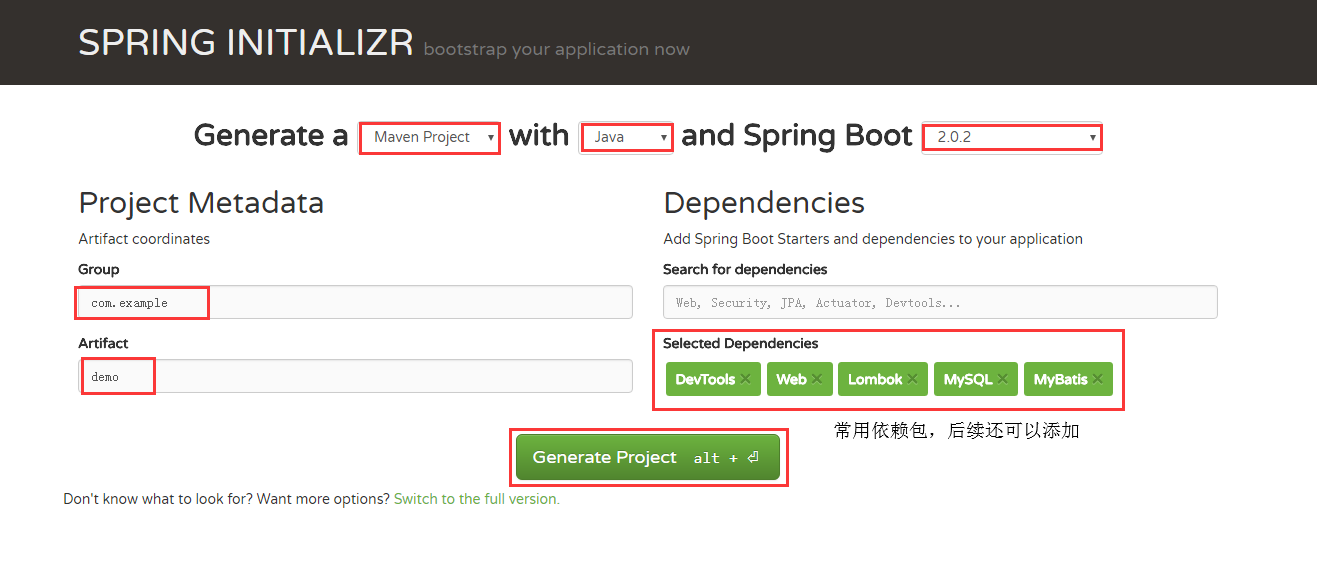Focus the Artifact input field

[x=355, y=376]
